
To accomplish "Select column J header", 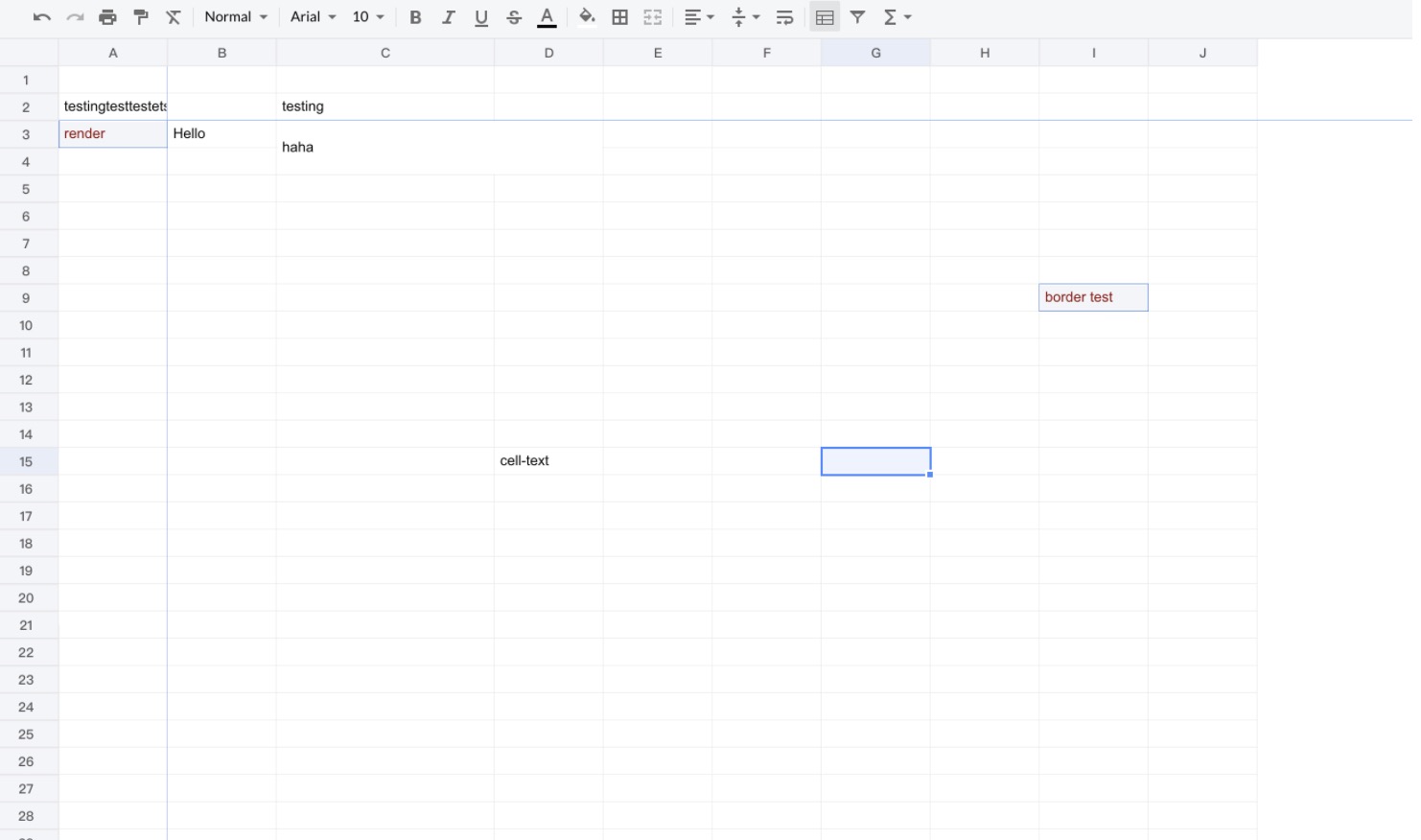I will point(1202,53).
